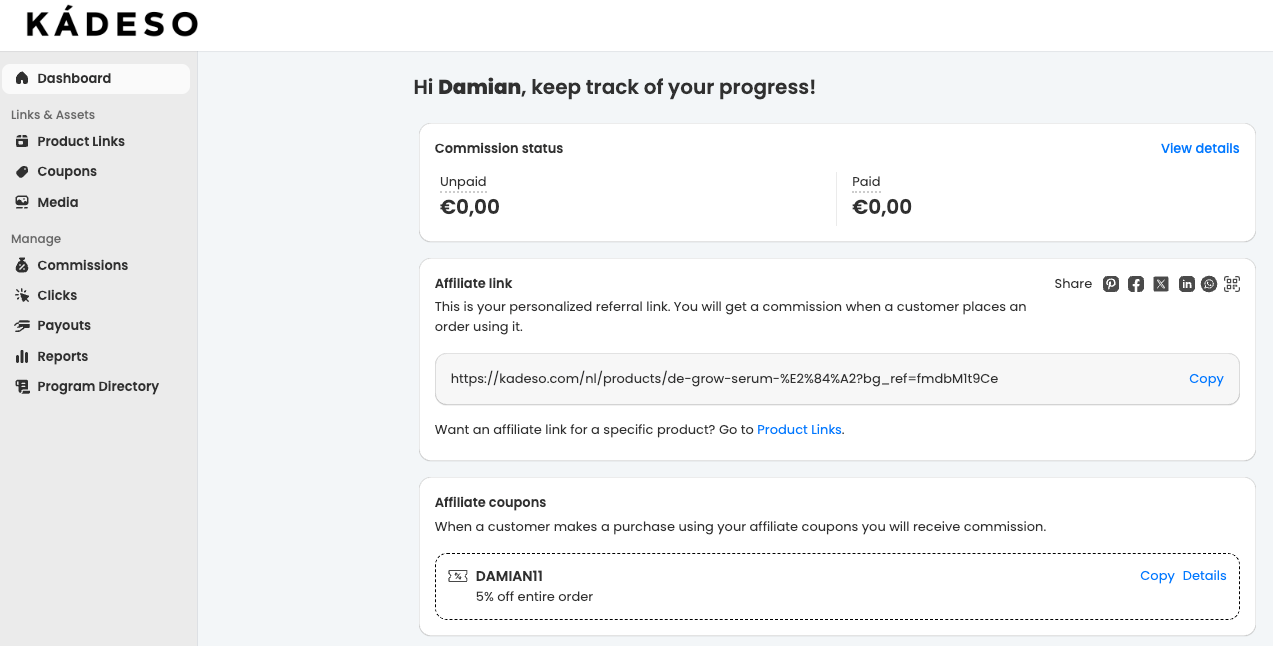Show QR code for affiliate link
The height and width of the screenshot is (646, 1273).
pyautogui.click(x=1232, y=284)
